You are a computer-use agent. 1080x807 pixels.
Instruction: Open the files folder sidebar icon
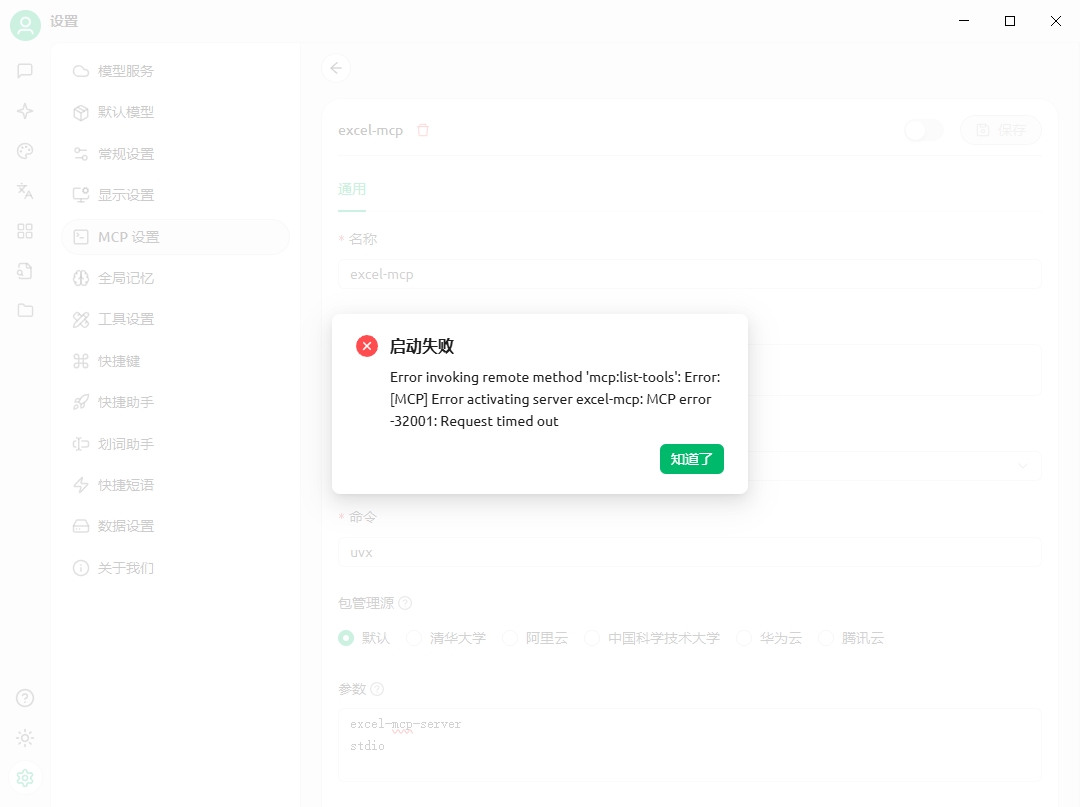25,311
